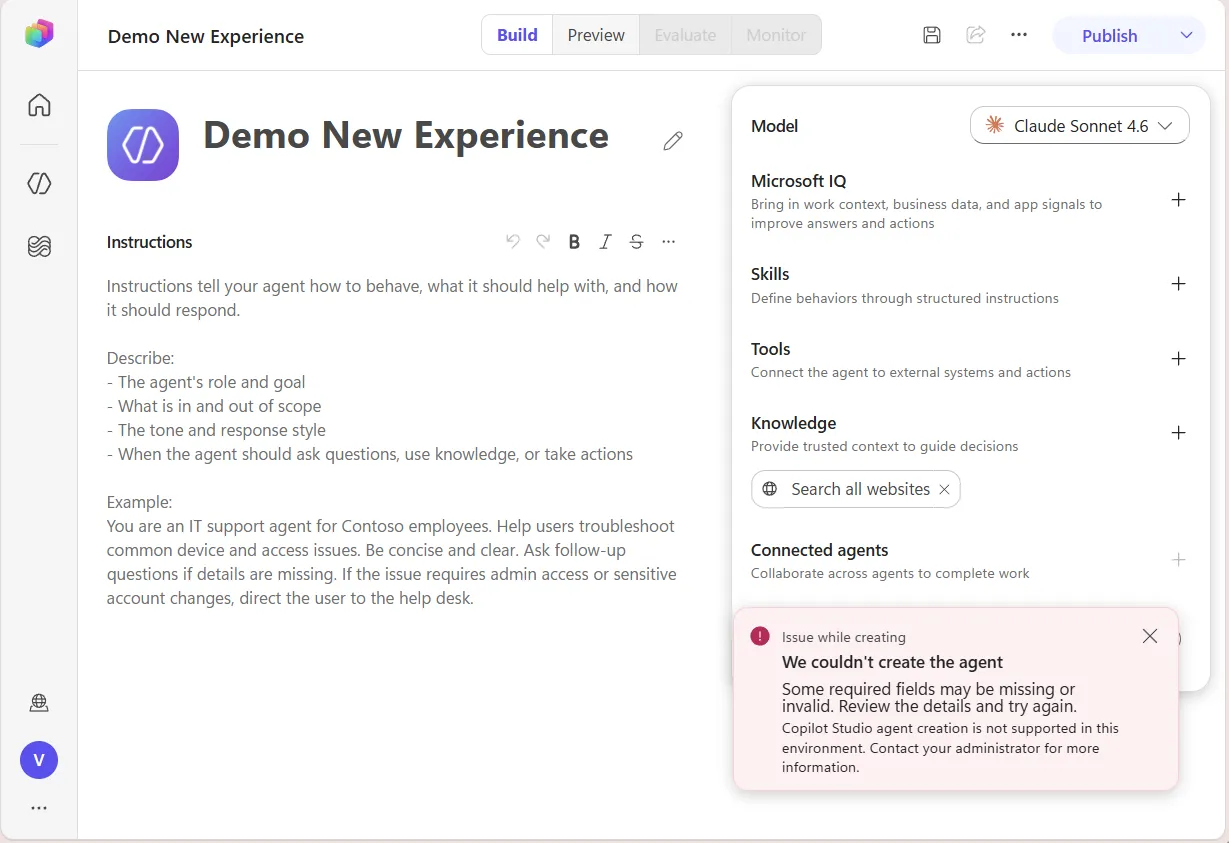Add a Connected agent
The width and height of the screenshot is (1229, 843).
click(x=1179, y=560)
